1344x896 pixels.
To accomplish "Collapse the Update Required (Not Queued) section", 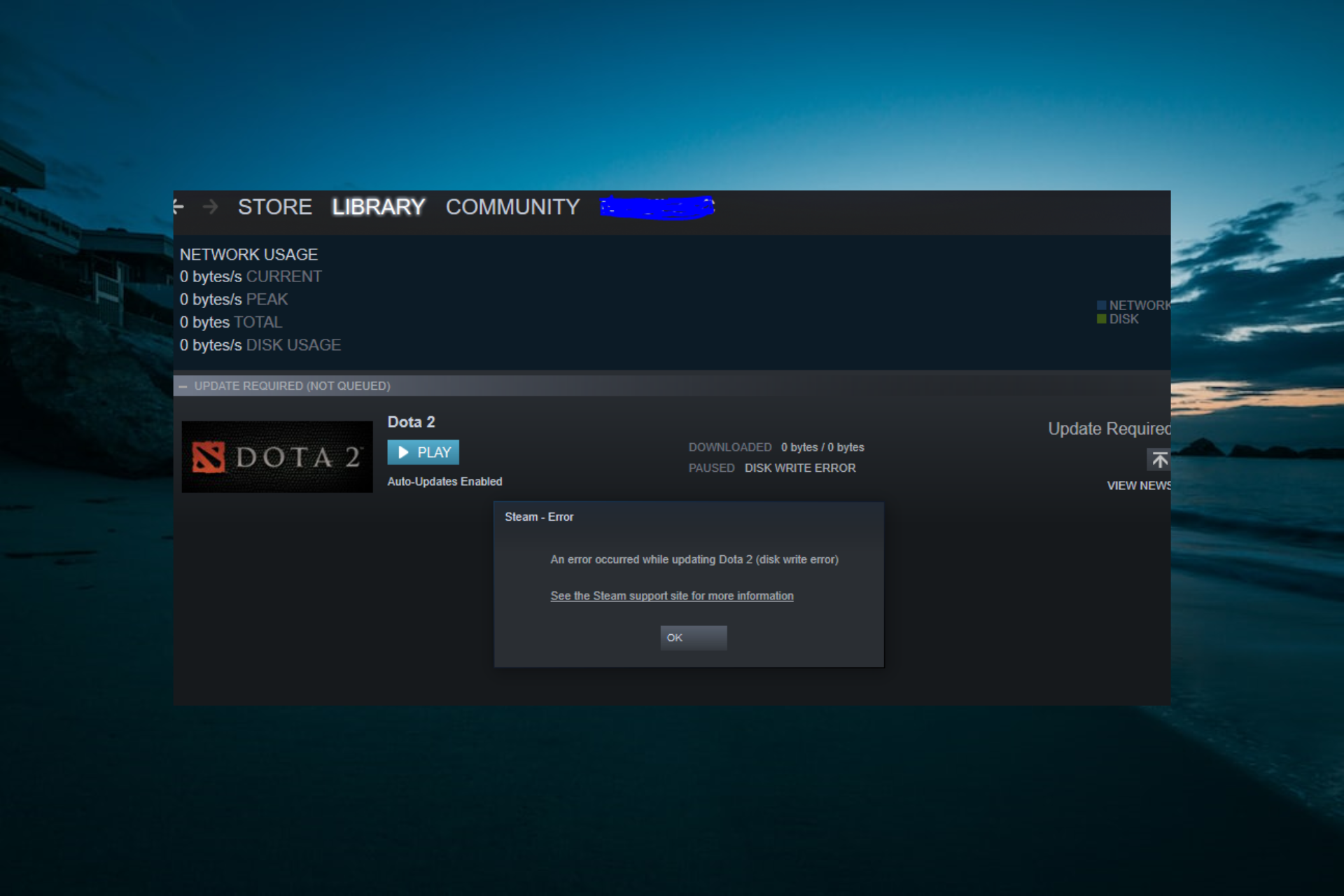I will tap(183, 386).
